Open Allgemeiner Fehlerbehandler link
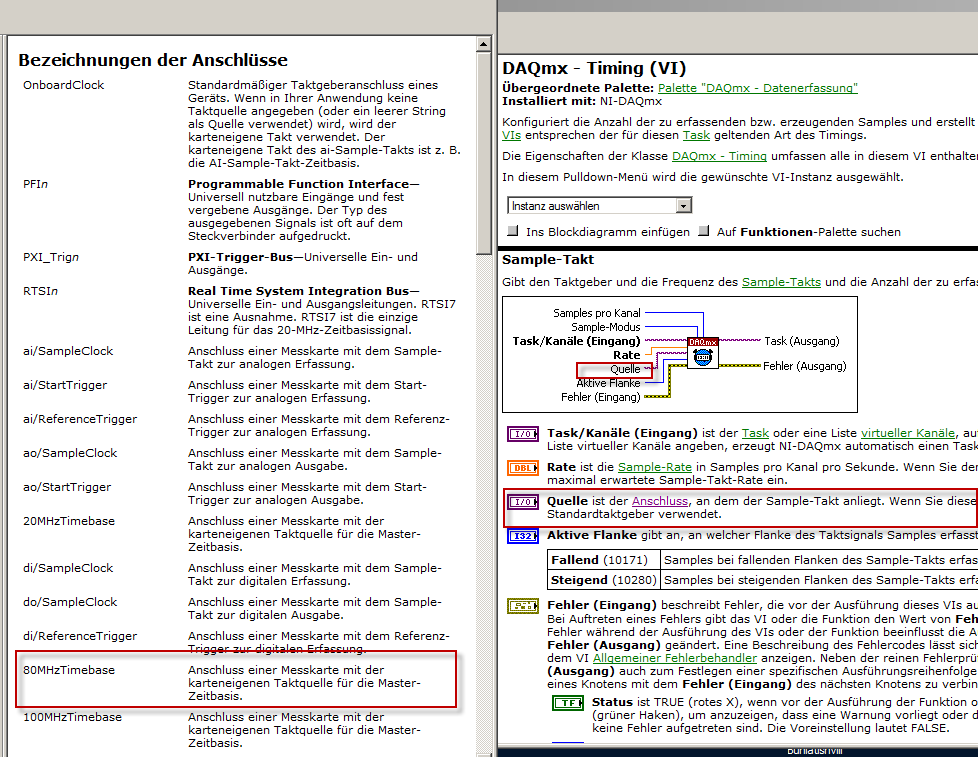Viewport: 978px width, 757px height. [x=674, y=658]
